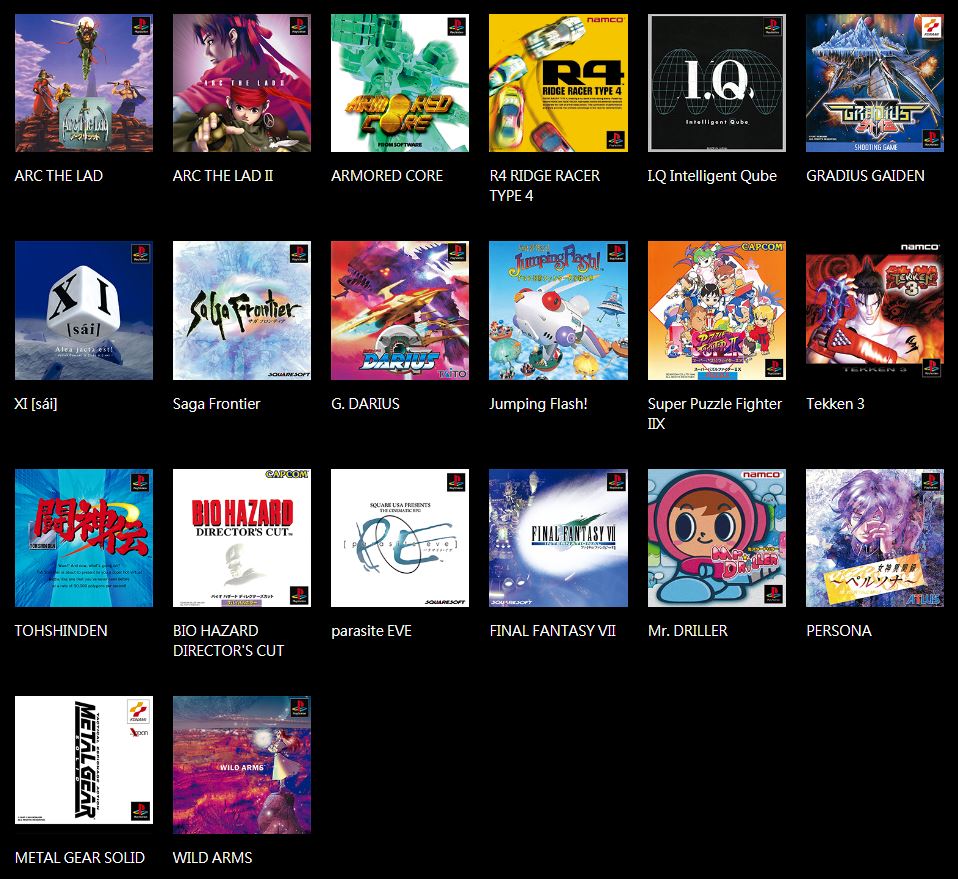The width and height of the screenshot is (958, 879).
Task: Open the R4 RIDGE RACER TYPE 4 cover
Action: pyautogui.click(x=557, y=82)
